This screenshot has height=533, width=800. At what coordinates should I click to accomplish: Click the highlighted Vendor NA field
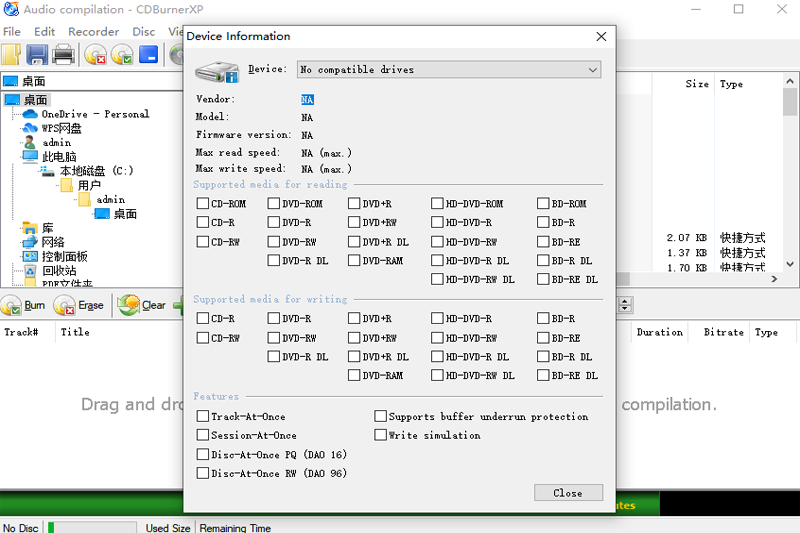click(307, 99)
